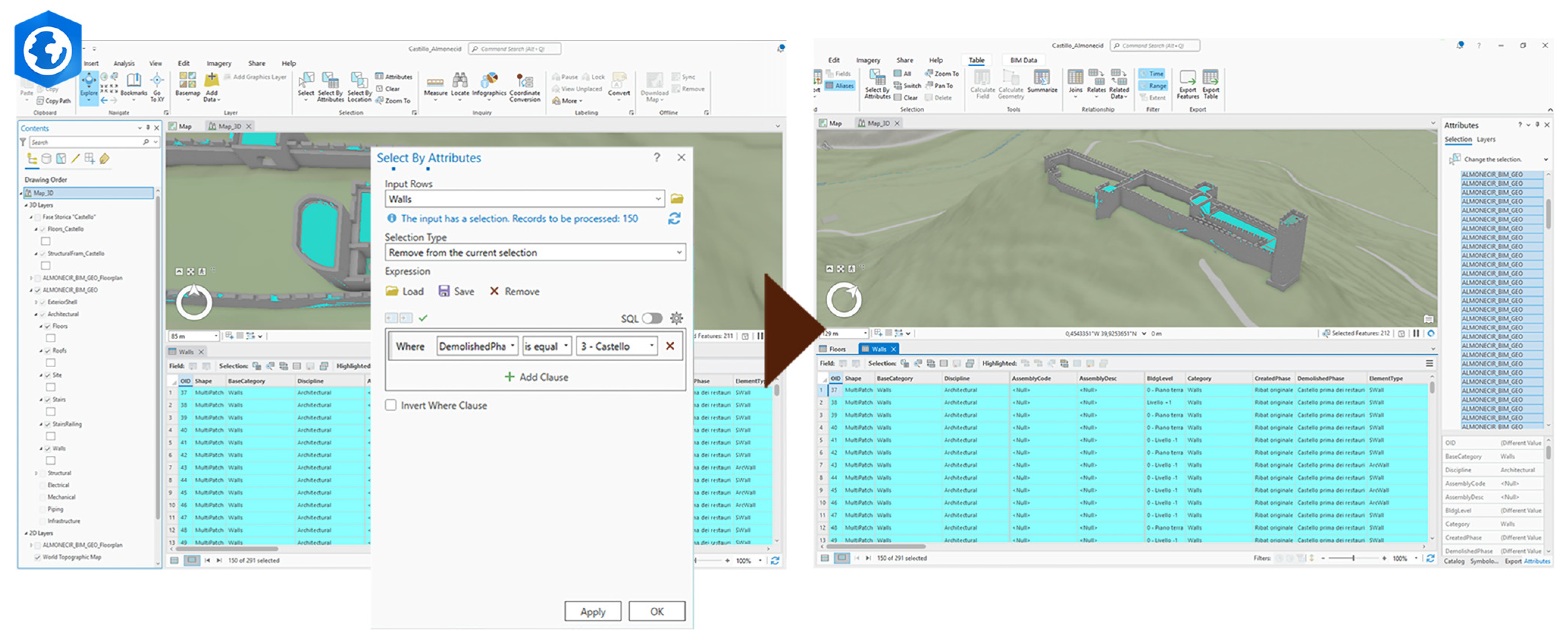Screen dimensions: 1568x644
Task: Browse input rows with folder icon
Action: (x=677, y=199)
